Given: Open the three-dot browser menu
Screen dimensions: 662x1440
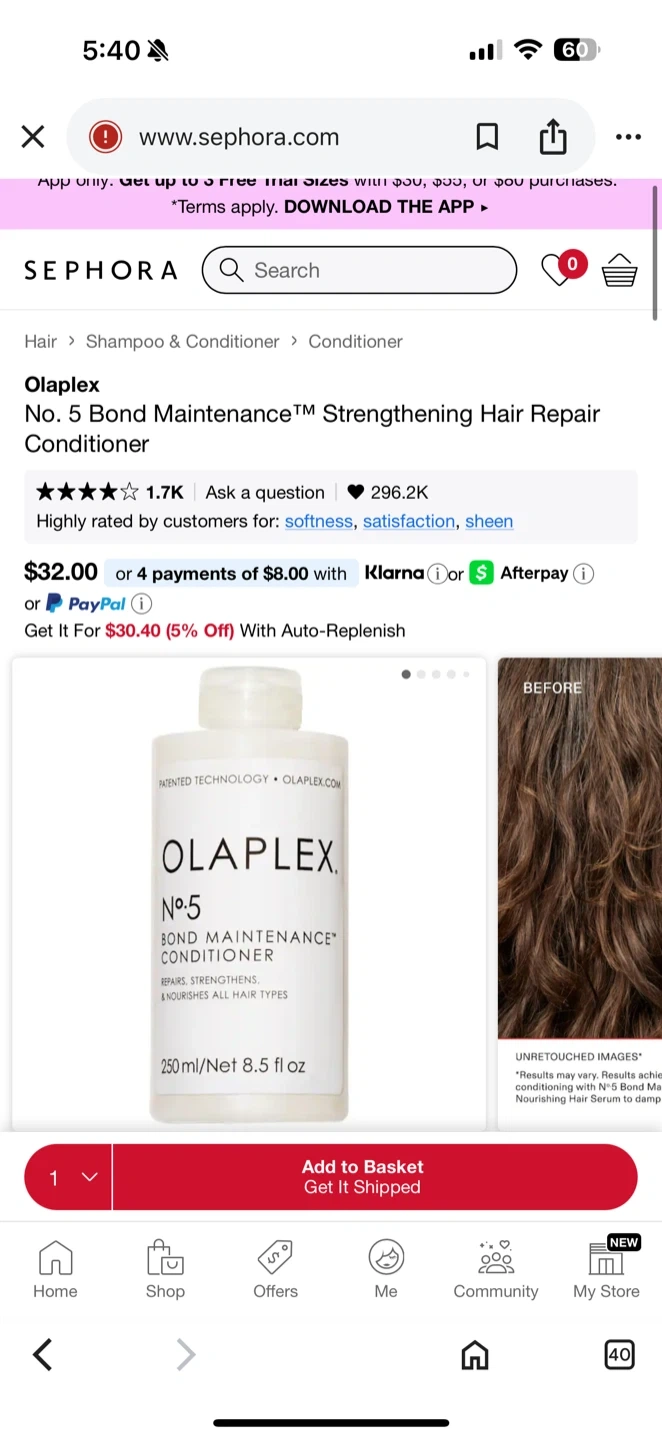Looking at the screenshot, I should click(x=628, y=137).
